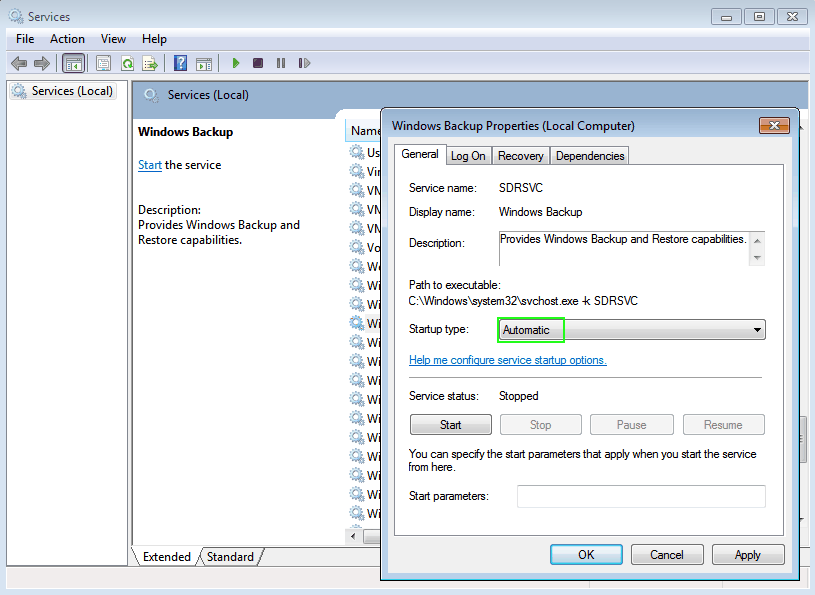815x595 pixels.
Task: Click the Start button in the properties dialog
Action: click(451, 425)
